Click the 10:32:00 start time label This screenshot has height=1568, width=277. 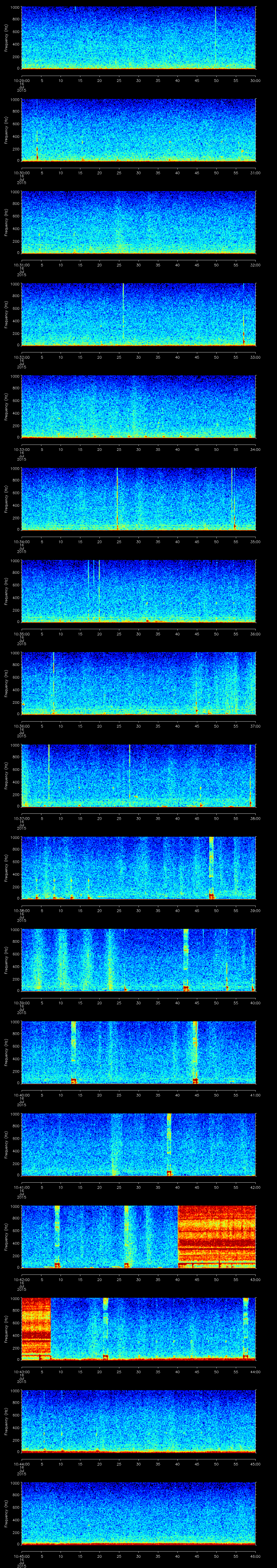21,357
